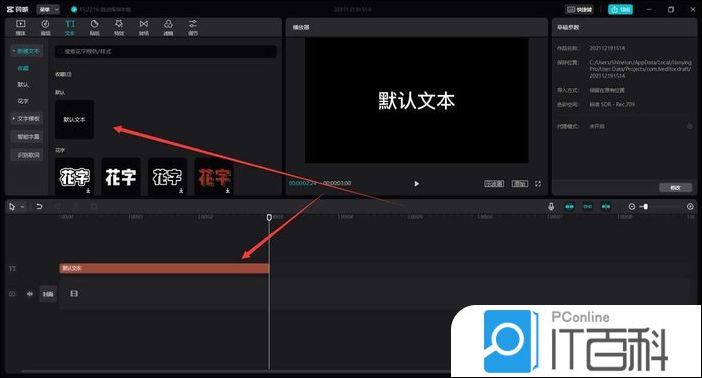Toggle timeline linkage option
The image size is (702, 378).
pos(606,206)
